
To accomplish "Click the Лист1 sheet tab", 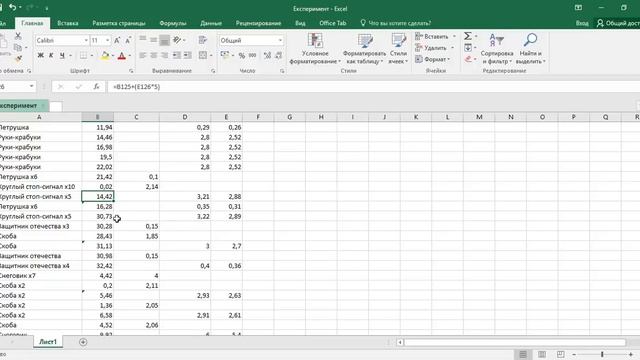I will point(48,342).
